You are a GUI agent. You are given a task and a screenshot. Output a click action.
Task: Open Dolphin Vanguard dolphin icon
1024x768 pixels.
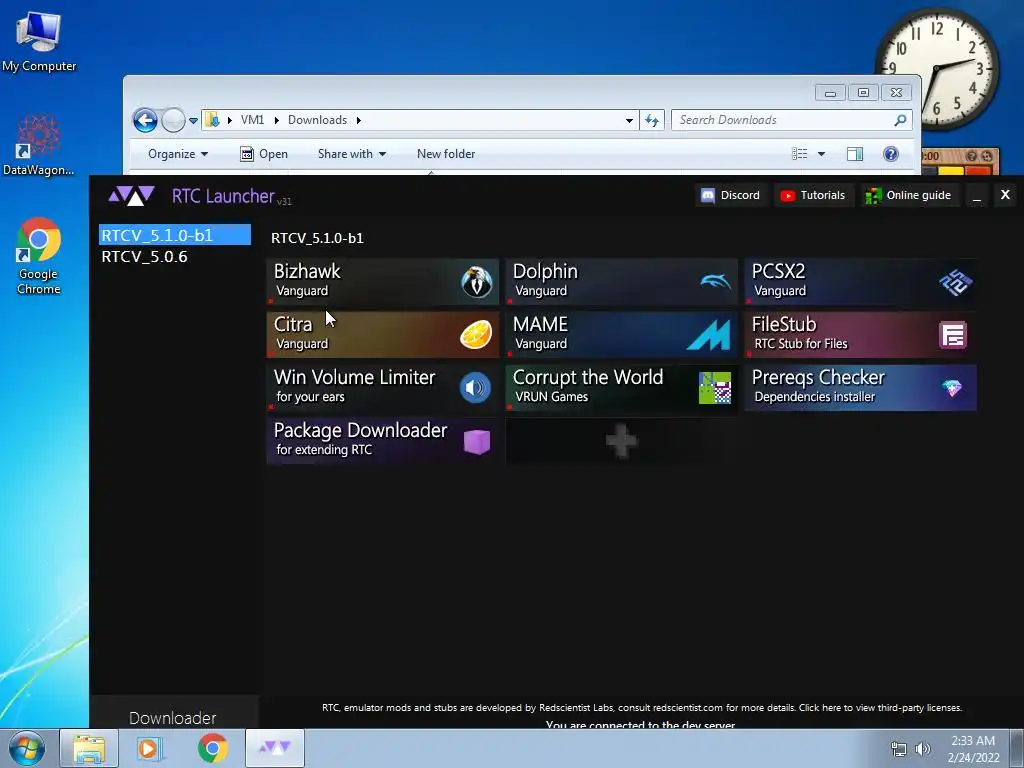(716, 281)
